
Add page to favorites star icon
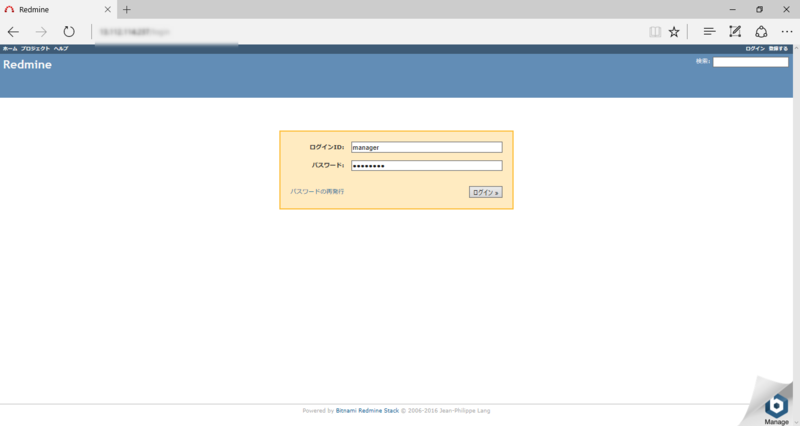pyautogui.click(x=674, y=32)
